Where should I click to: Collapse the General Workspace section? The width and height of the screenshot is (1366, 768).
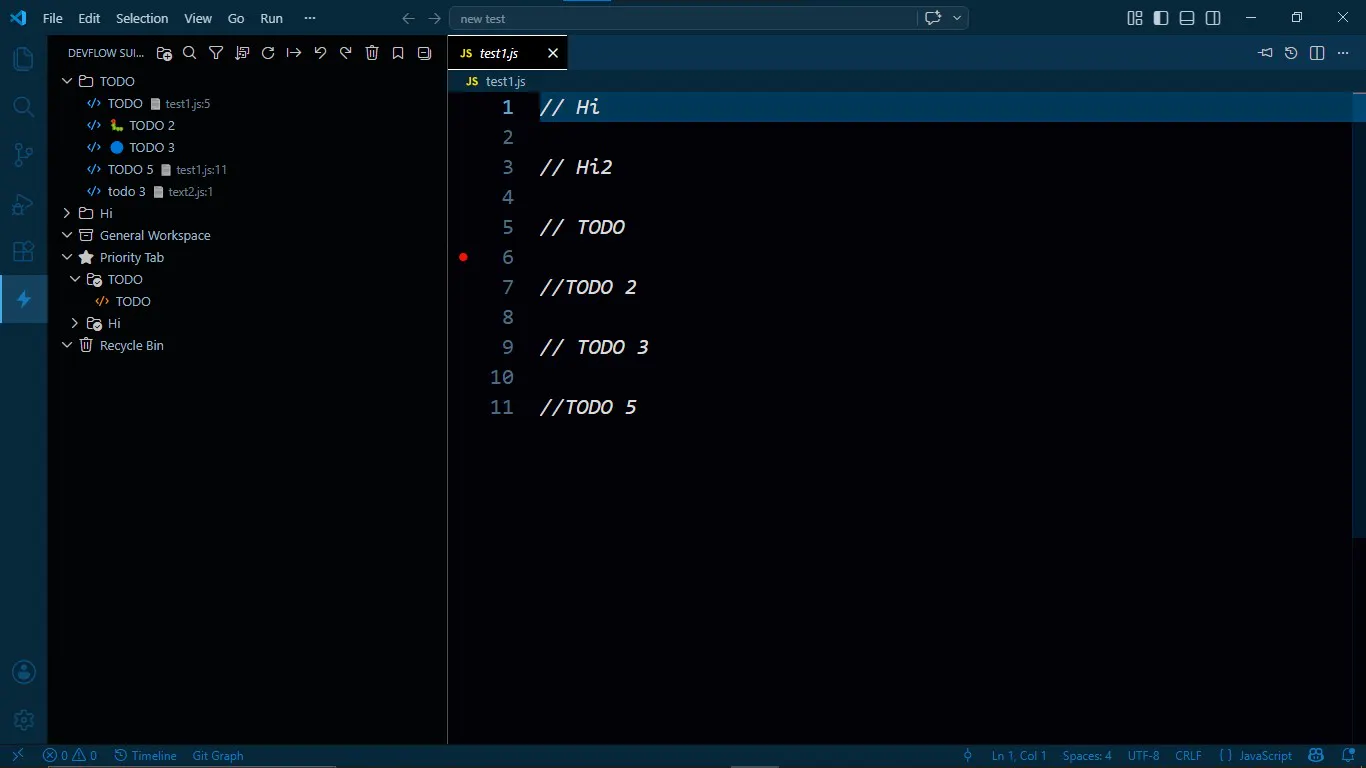click(67, 235)
